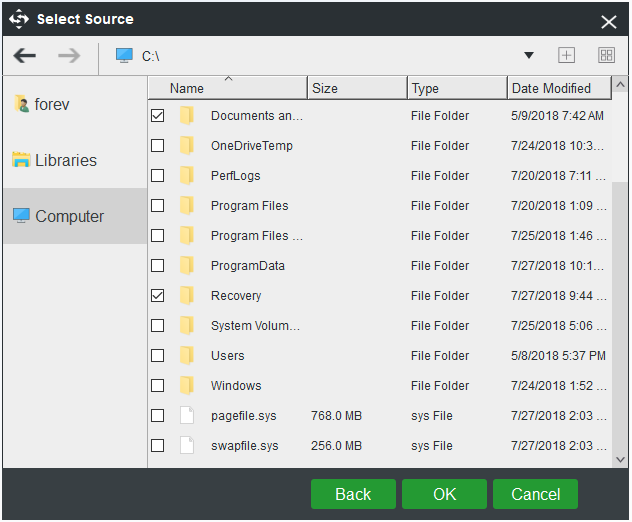The height and width of the screenshot is (522, 632).
Task: Sort by the Type column header
Action: coord(457,87)
